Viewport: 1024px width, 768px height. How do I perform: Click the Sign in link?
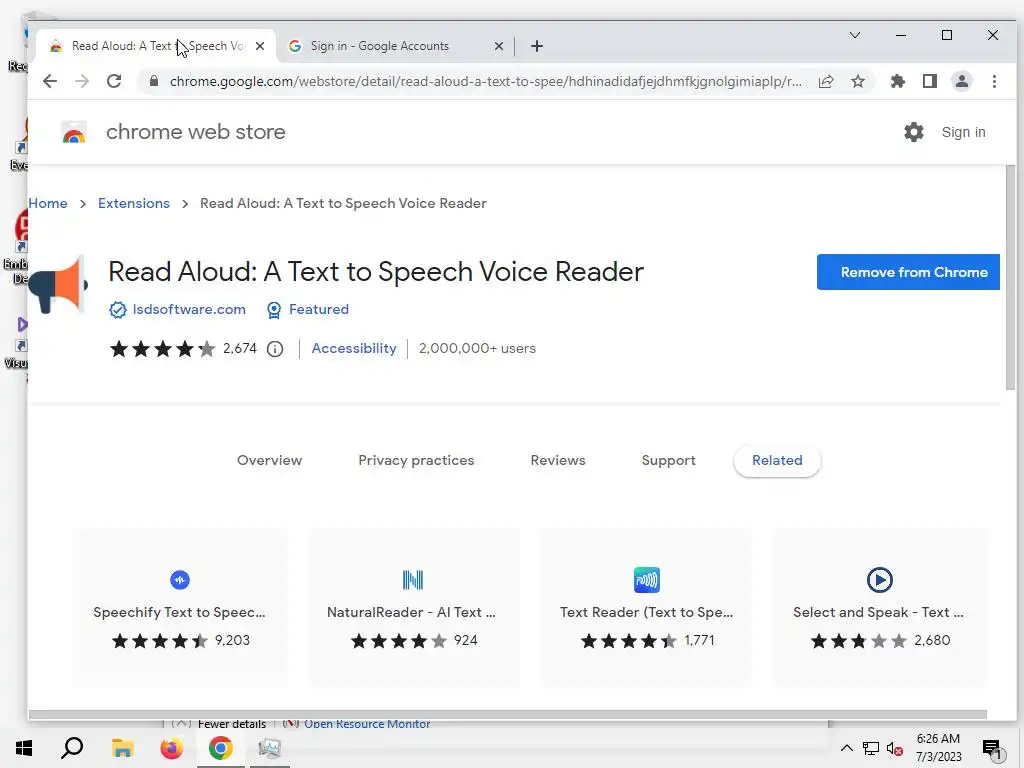pyautogui.click(x=963, y=132)
